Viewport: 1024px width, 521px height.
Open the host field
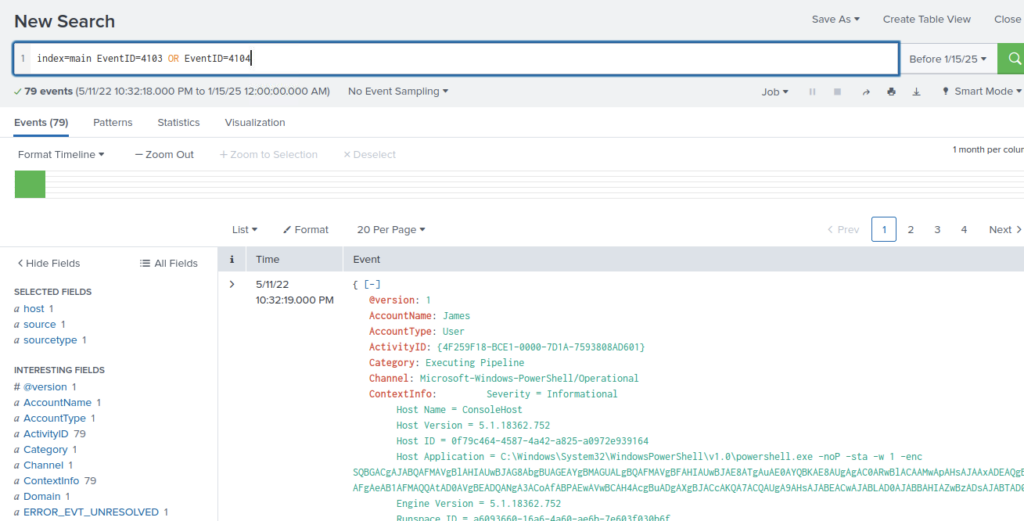34,309
